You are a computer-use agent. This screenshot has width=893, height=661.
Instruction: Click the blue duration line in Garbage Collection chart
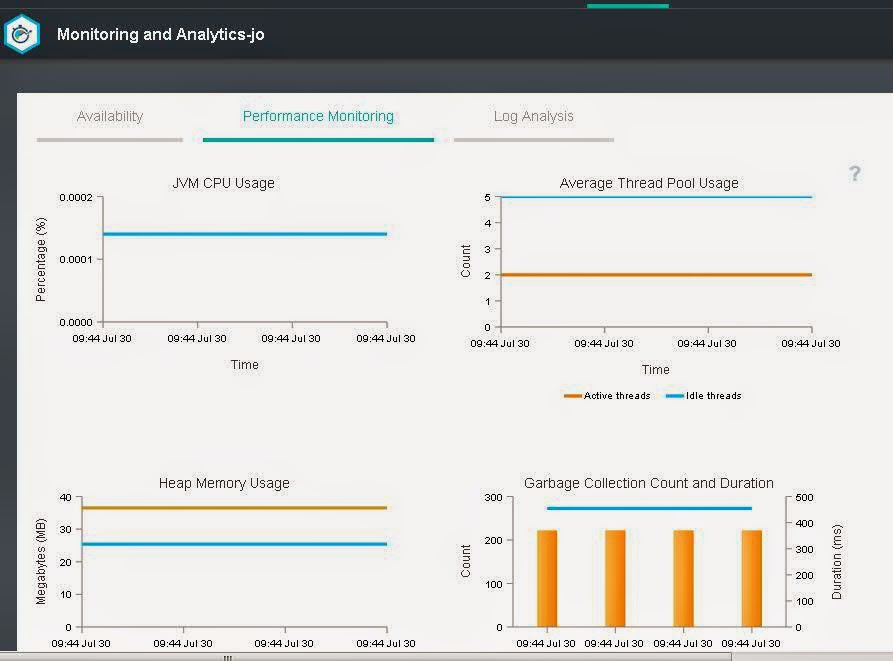[649, 508]
